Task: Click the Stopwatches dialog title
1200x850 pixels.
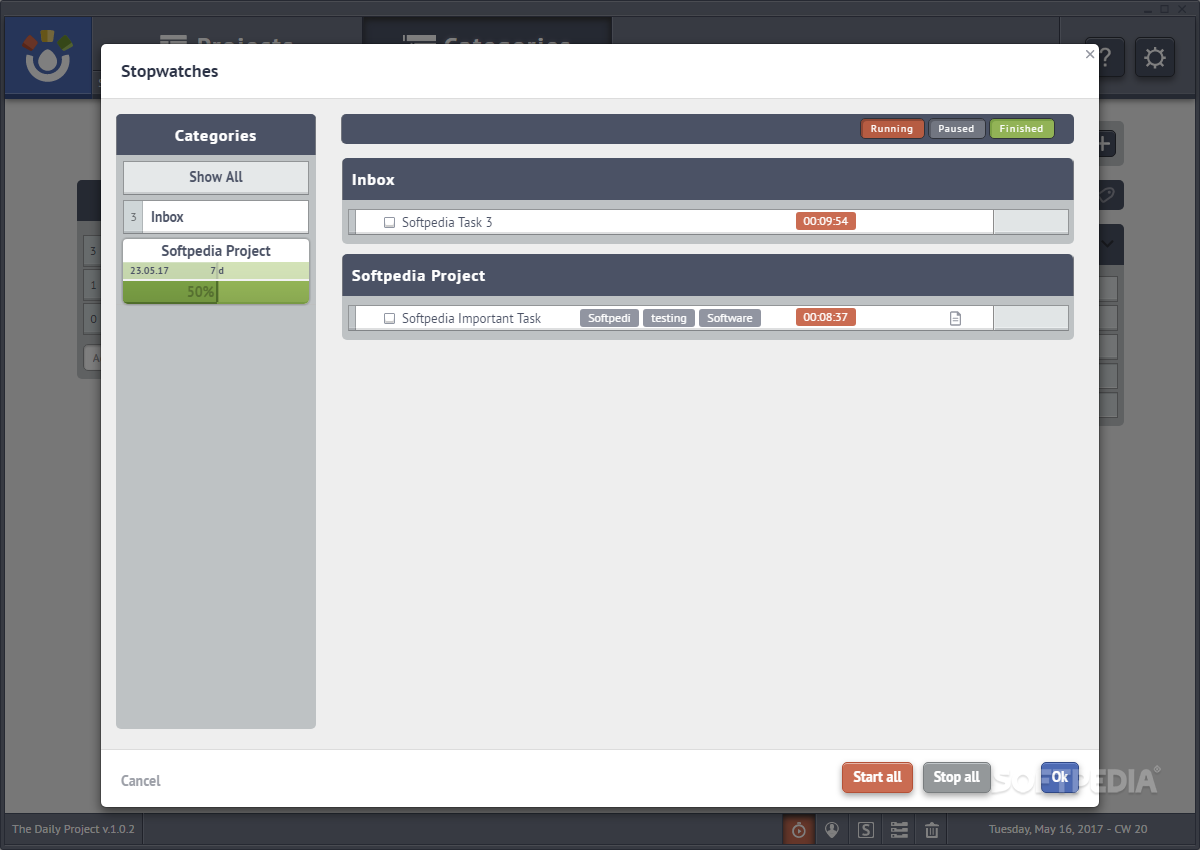Action: pos(170,71)
